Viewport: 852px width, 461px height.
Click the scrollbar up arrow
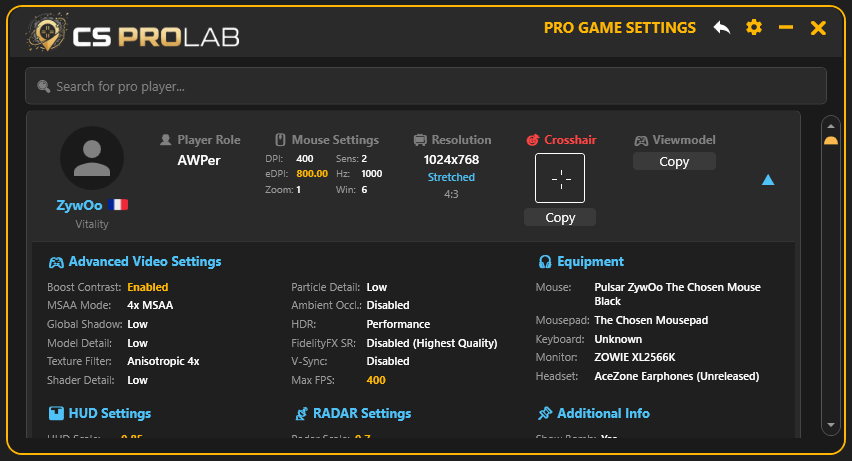830,126
